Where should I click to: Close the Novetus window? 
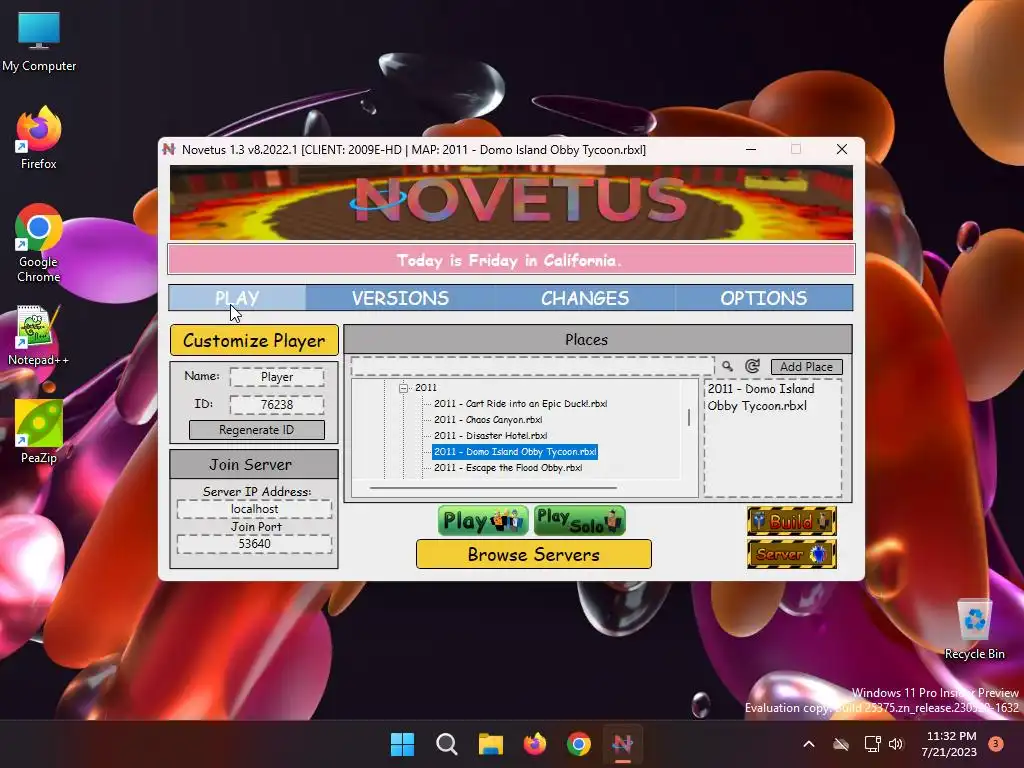pos(842,150)
